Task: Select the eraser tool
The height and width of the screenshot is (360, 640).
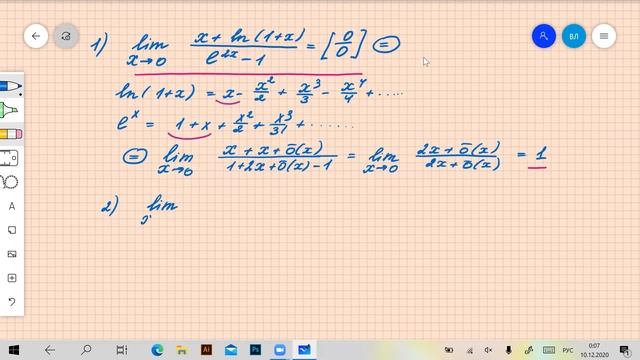Action: pos(11,134)
